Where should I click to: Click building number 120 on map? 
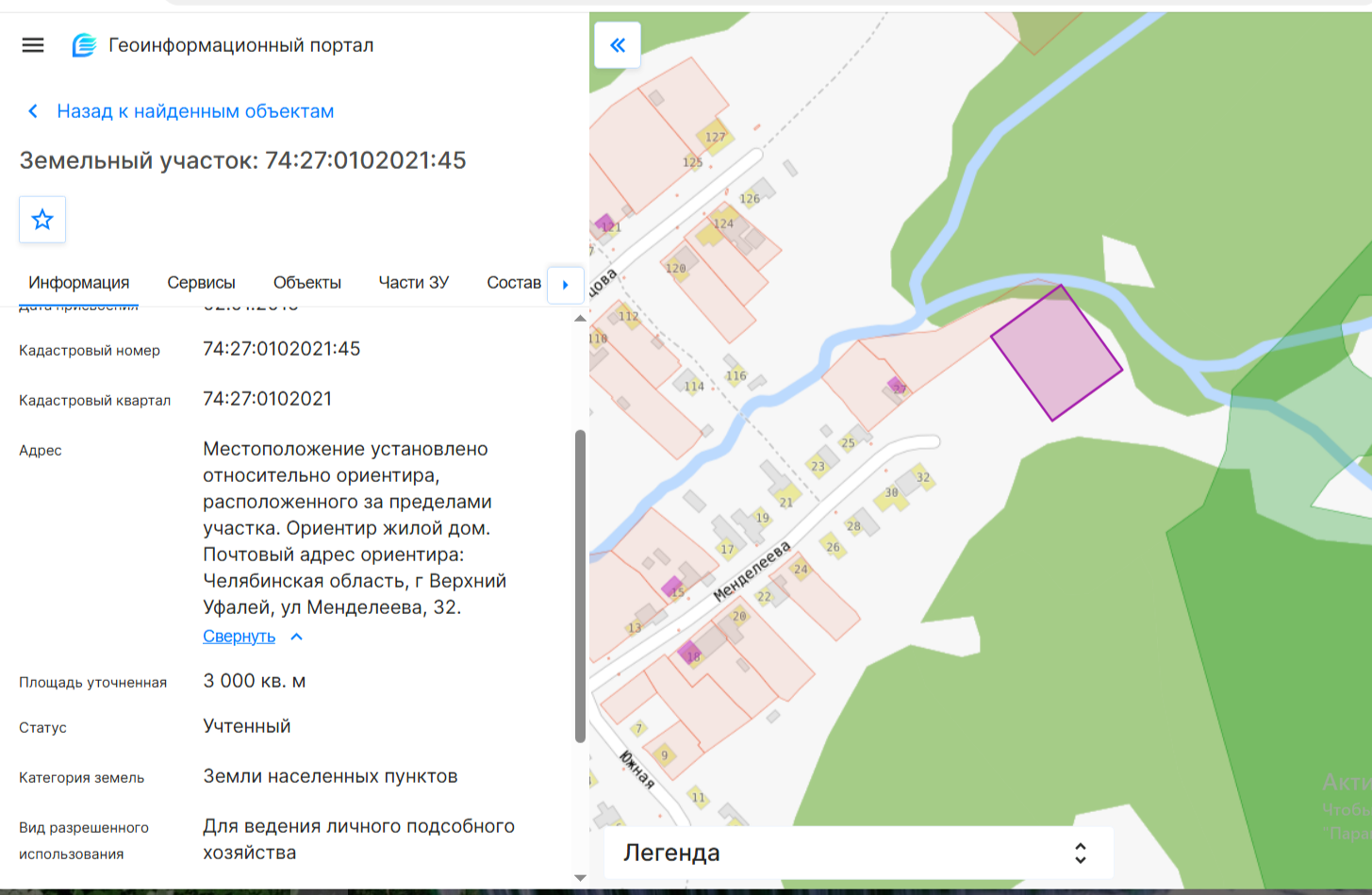pos(676,268)
